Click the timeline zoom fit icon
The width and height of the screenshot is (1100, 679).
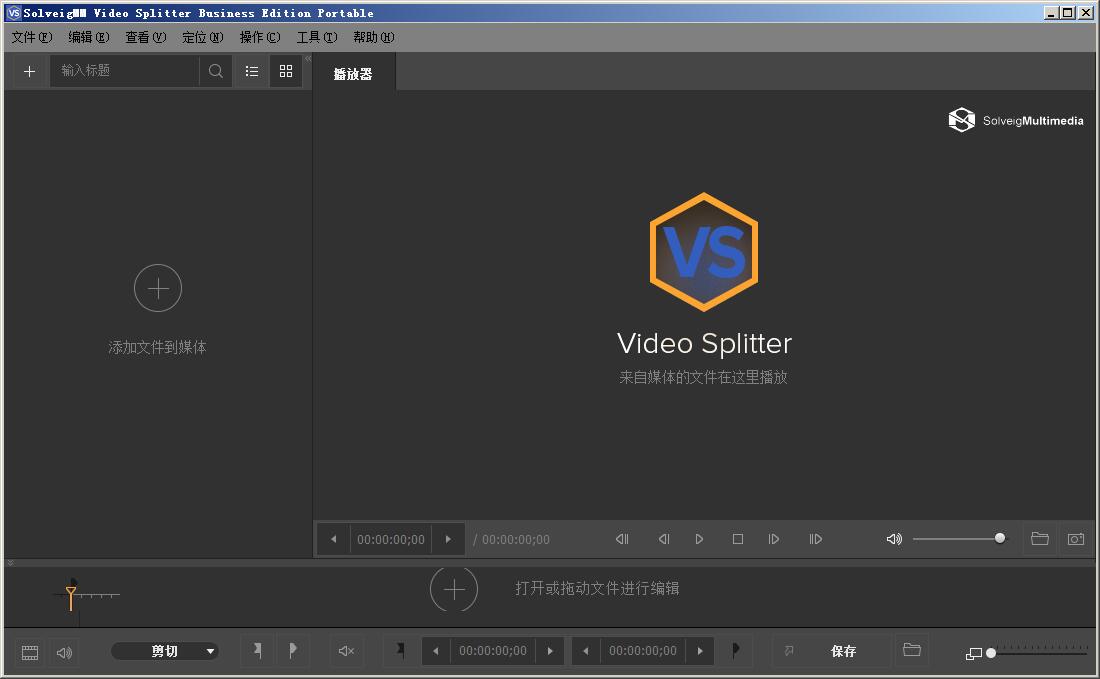(x=974, y=654)
